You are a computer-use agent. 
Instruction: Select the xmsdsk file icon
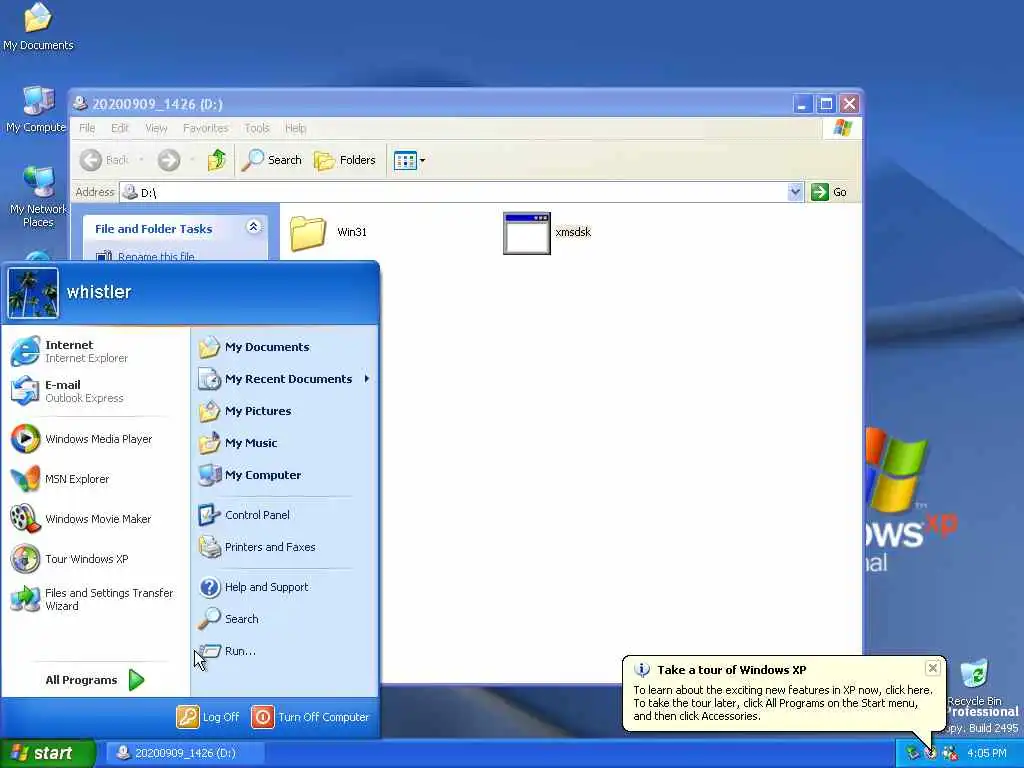click(526, 233)
